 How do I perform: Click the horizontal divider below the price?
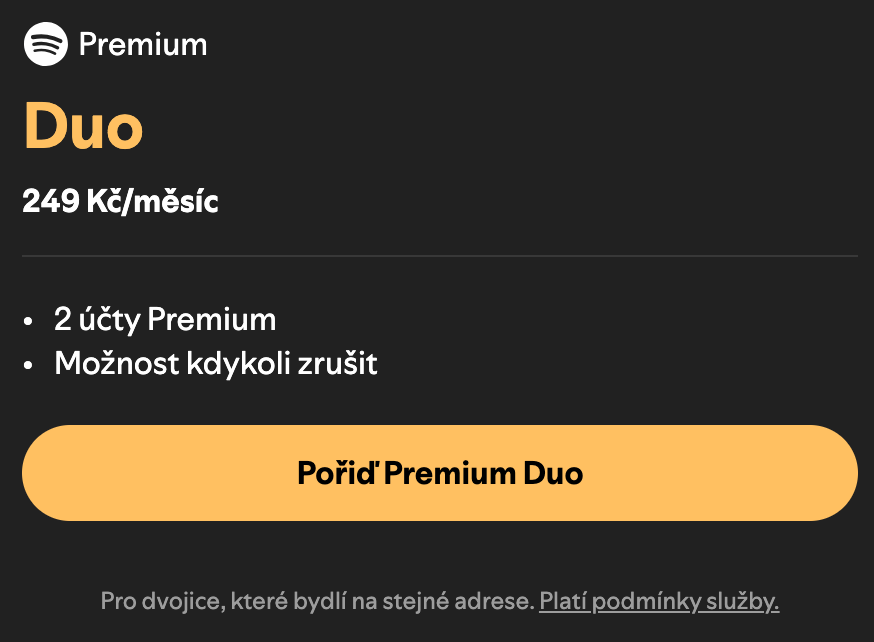(440, 256)
